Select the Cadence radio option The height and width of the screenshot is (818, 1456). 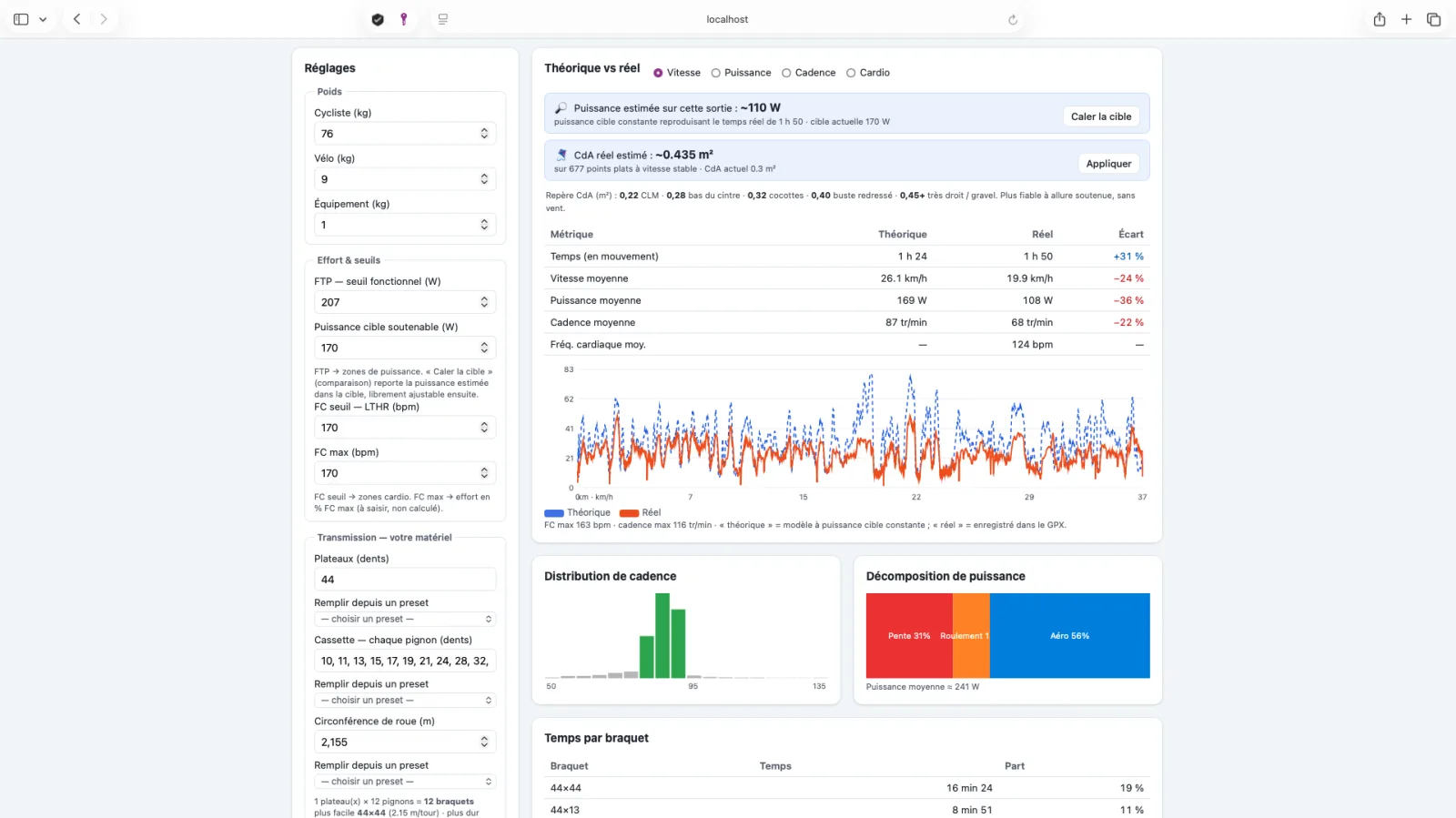pos(808,73)
